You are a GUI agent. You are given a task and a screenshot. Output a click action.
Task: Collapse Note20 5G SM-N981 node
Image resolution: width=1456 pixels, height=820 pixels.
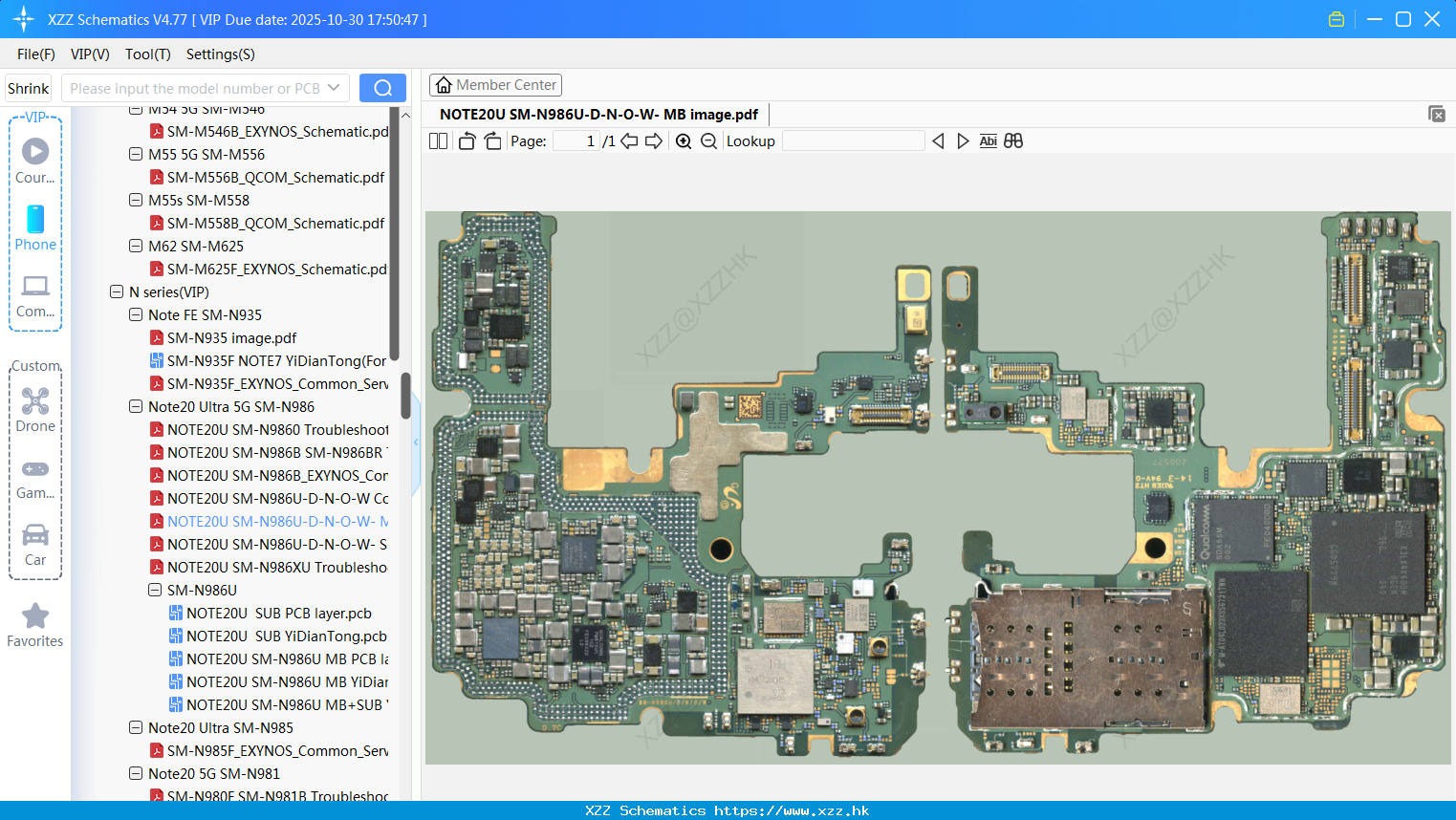pos(136,773)
